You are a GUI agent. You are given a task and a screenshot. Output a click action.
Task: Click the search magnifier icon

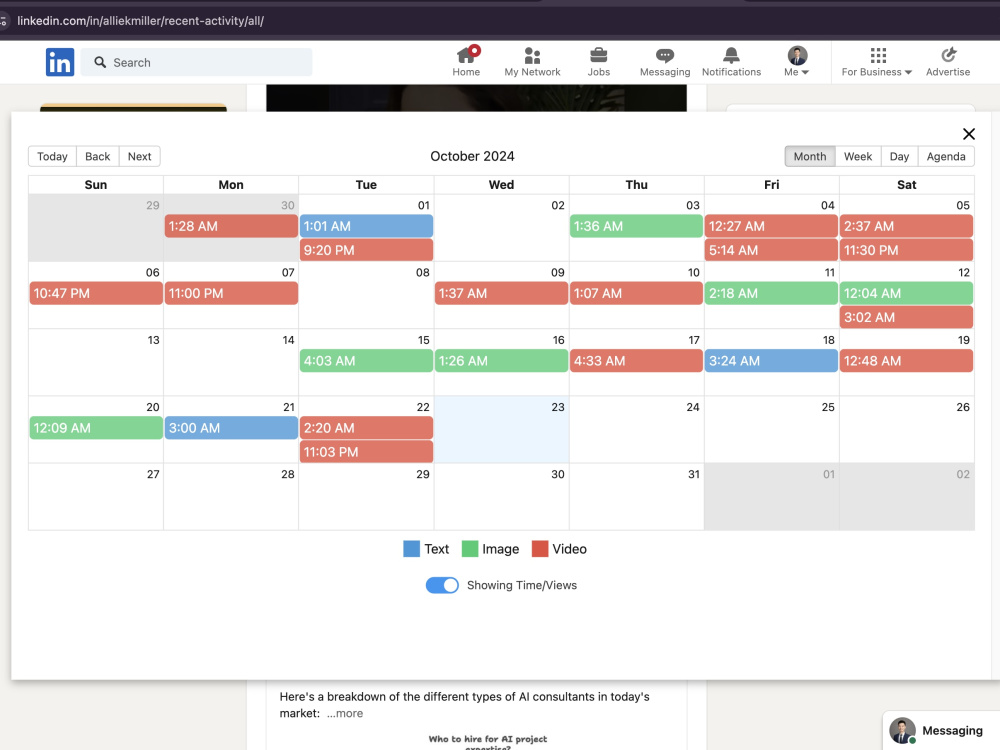coord(100,62)
